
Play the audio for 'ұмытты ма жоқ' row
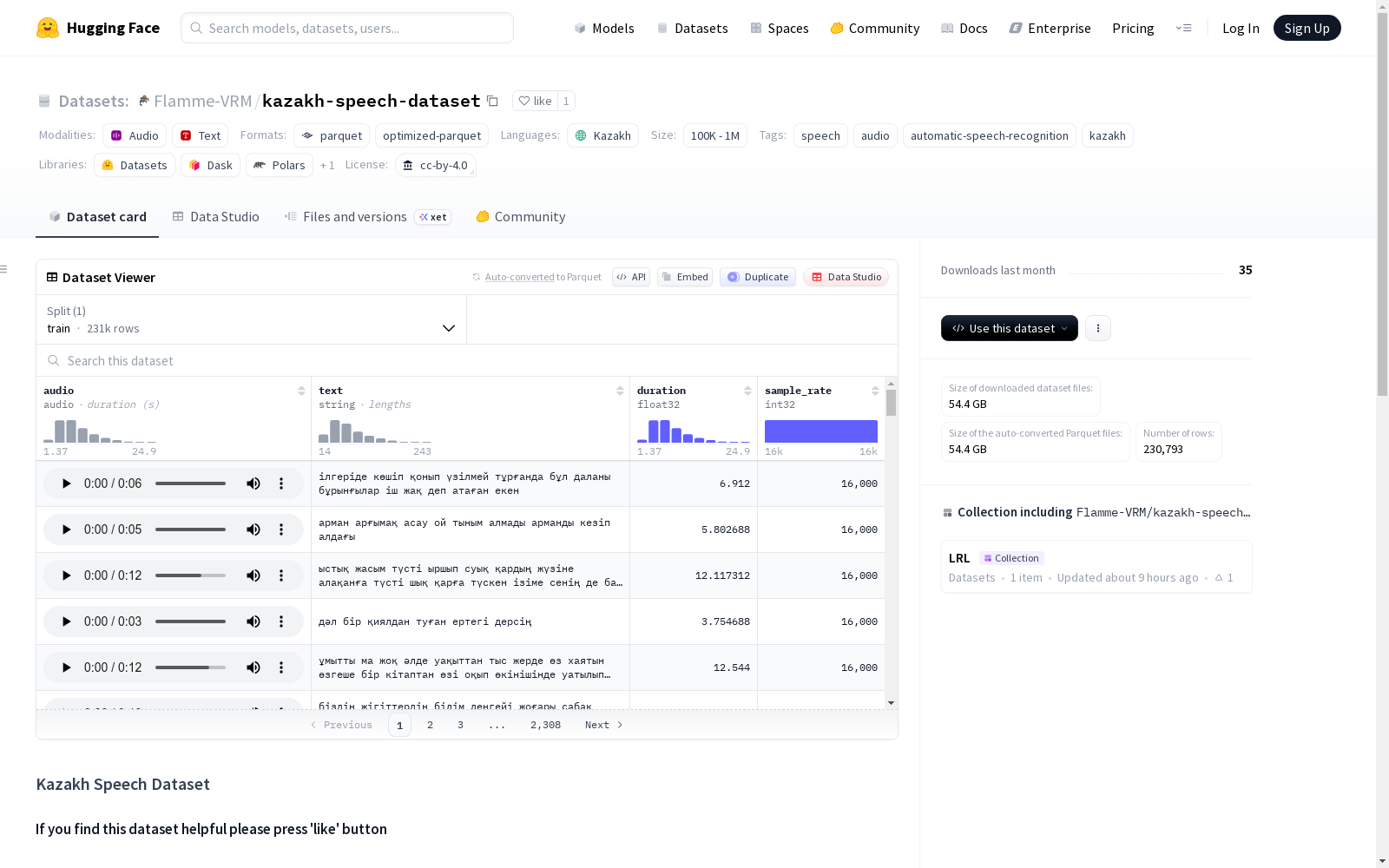[x=66, y=667]
